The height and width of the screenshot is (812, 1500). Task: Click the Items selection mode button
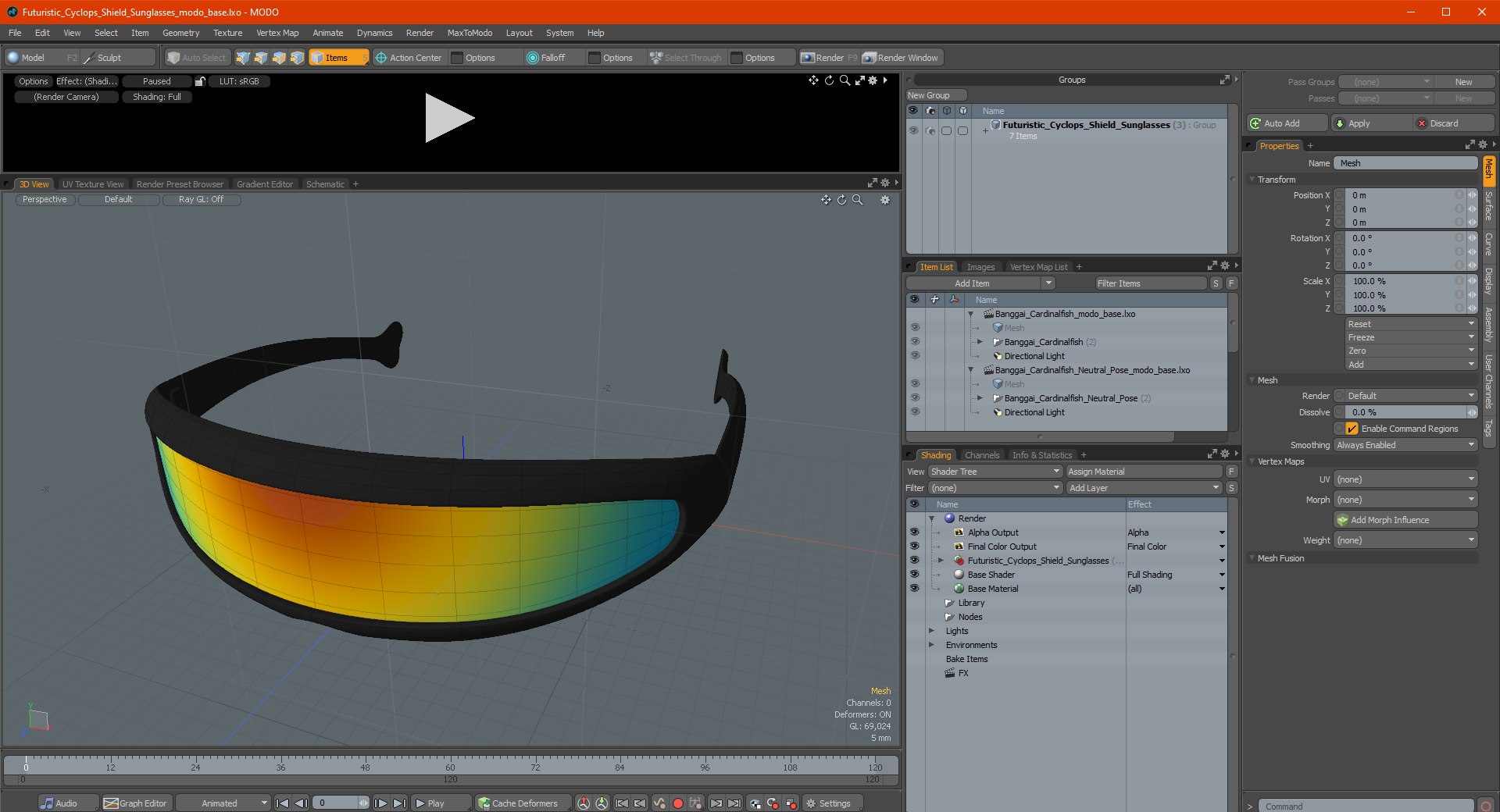(338, 58)
